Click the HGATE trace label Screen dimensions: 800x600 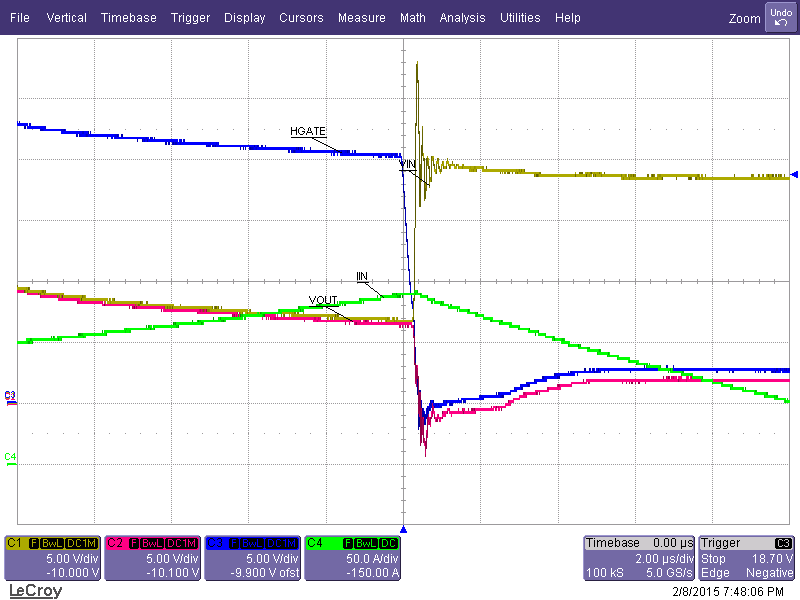click(x=308, y=131)
